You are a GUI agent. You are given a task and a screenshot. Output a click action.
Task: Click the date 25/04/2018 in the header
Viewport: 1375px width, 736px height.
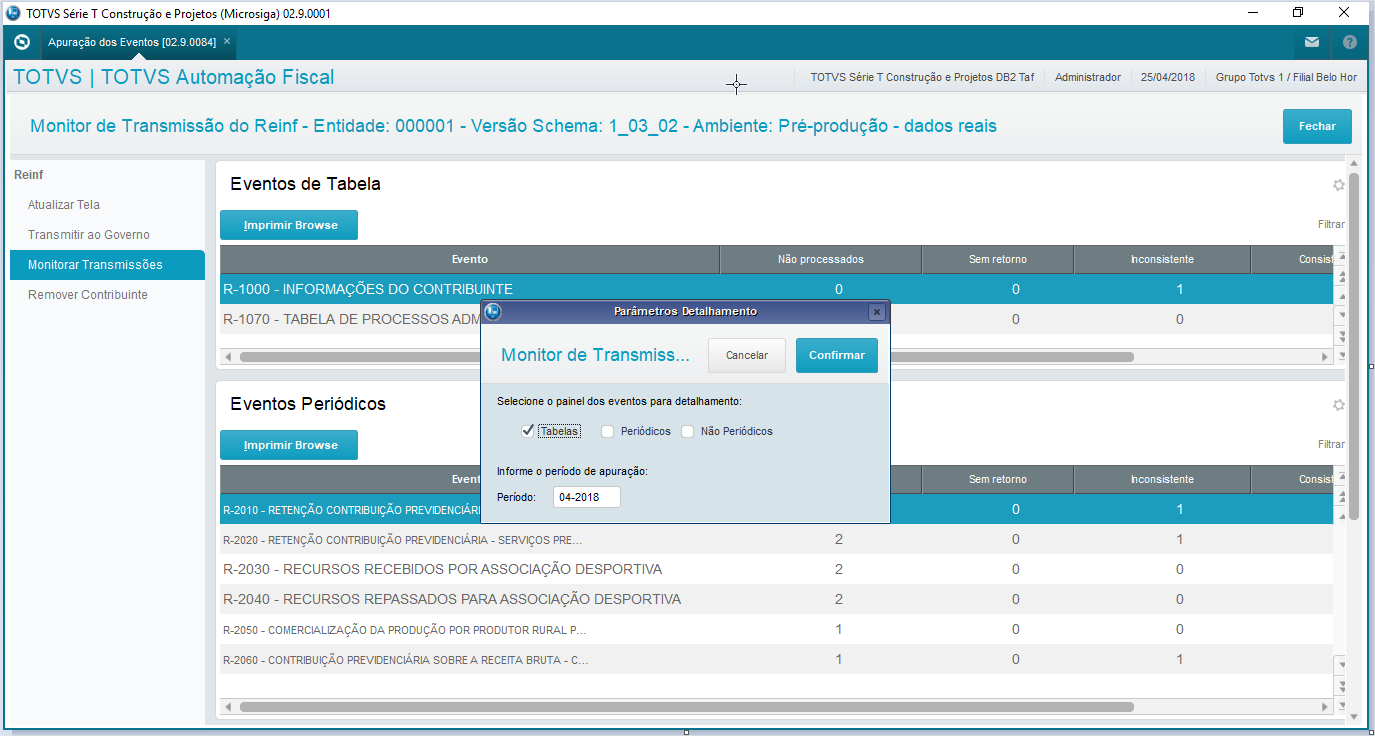(x=1168, y=77)
